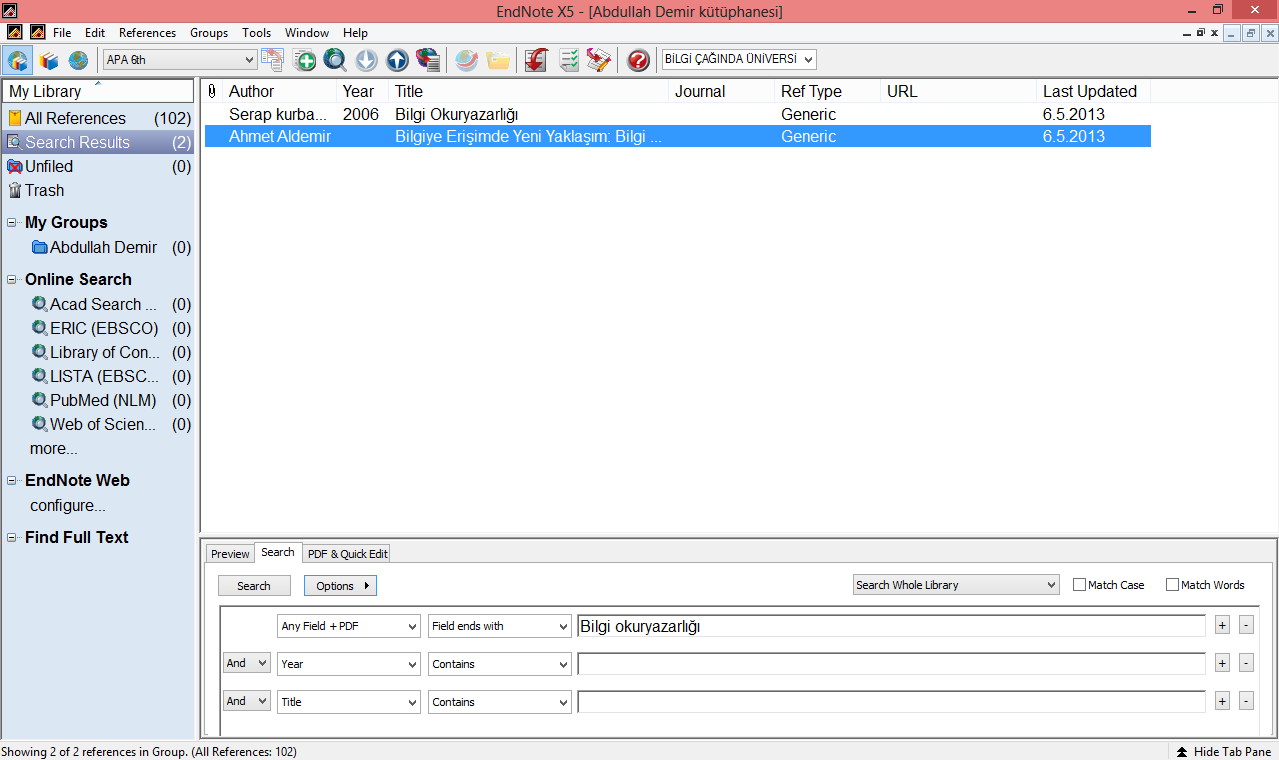Collapse the Find Full Text section
1279x760 pixels.
click(13, 538)
